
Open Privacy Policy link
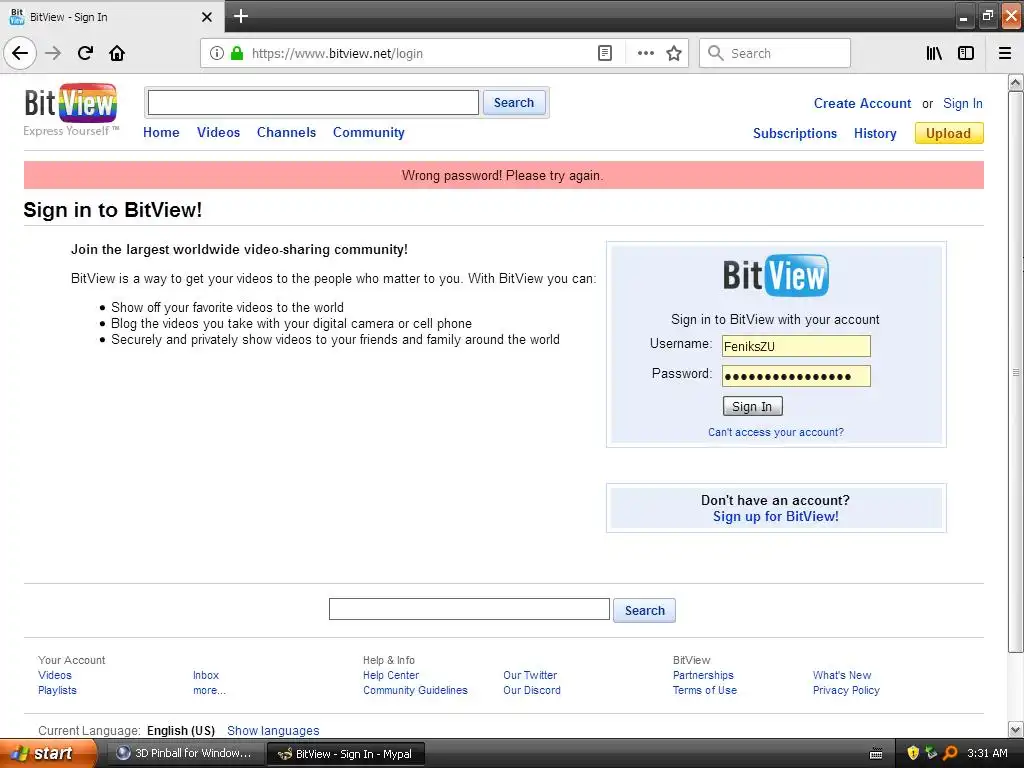pos(846,690)
